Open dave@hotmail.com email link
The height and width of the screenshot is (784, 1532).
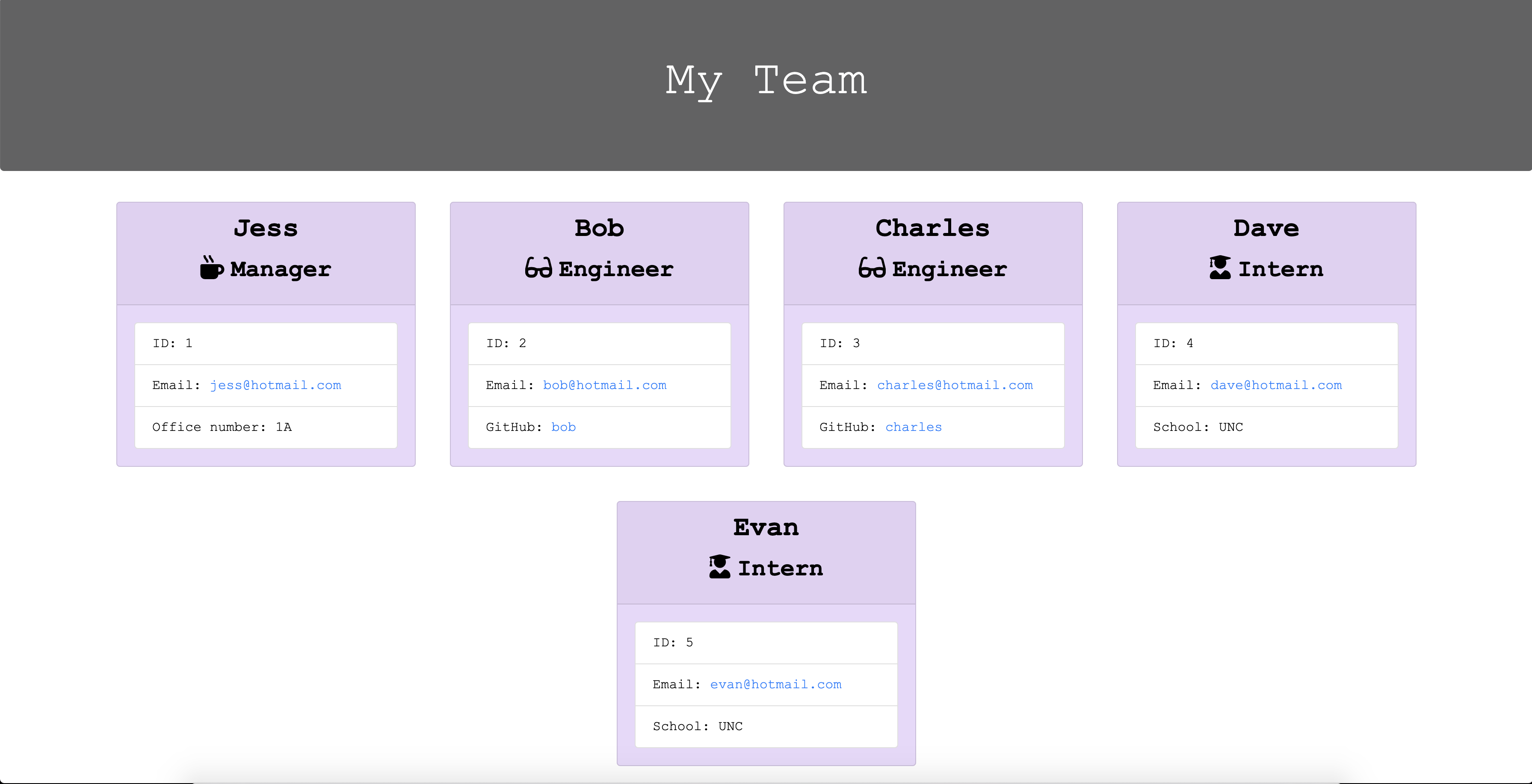click(x=1276, y=385)
